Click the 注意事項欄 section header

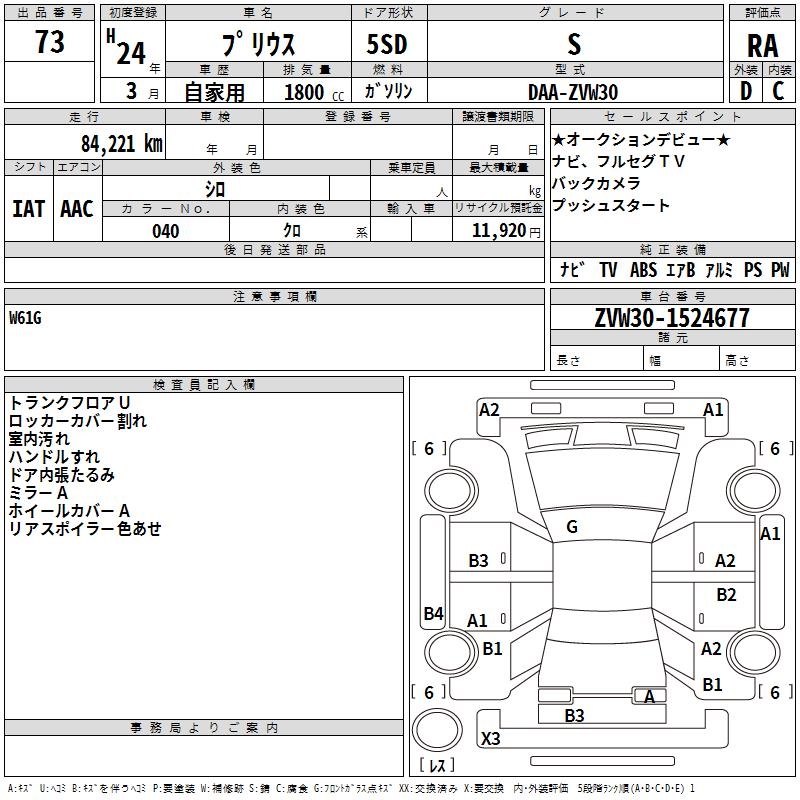(x=275, y=297)
